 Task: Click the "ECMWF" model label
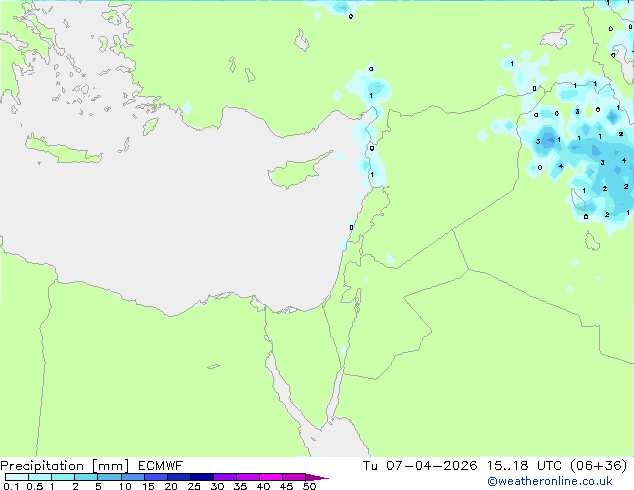[x=161, y=466]
